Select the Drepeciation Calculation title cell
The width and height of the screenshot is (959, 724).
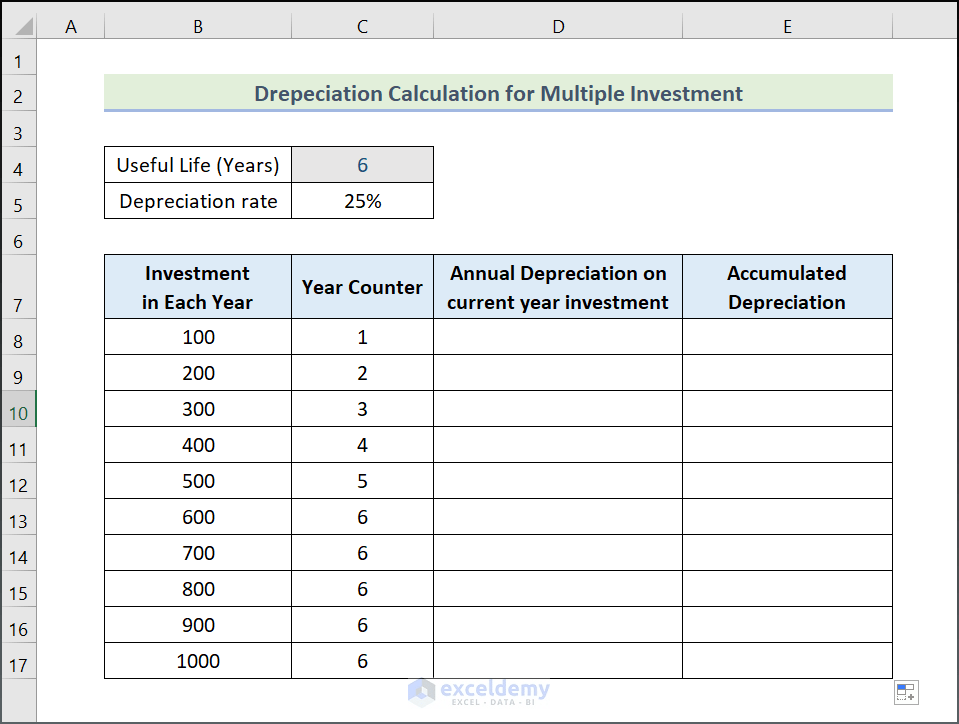(498, 93)
